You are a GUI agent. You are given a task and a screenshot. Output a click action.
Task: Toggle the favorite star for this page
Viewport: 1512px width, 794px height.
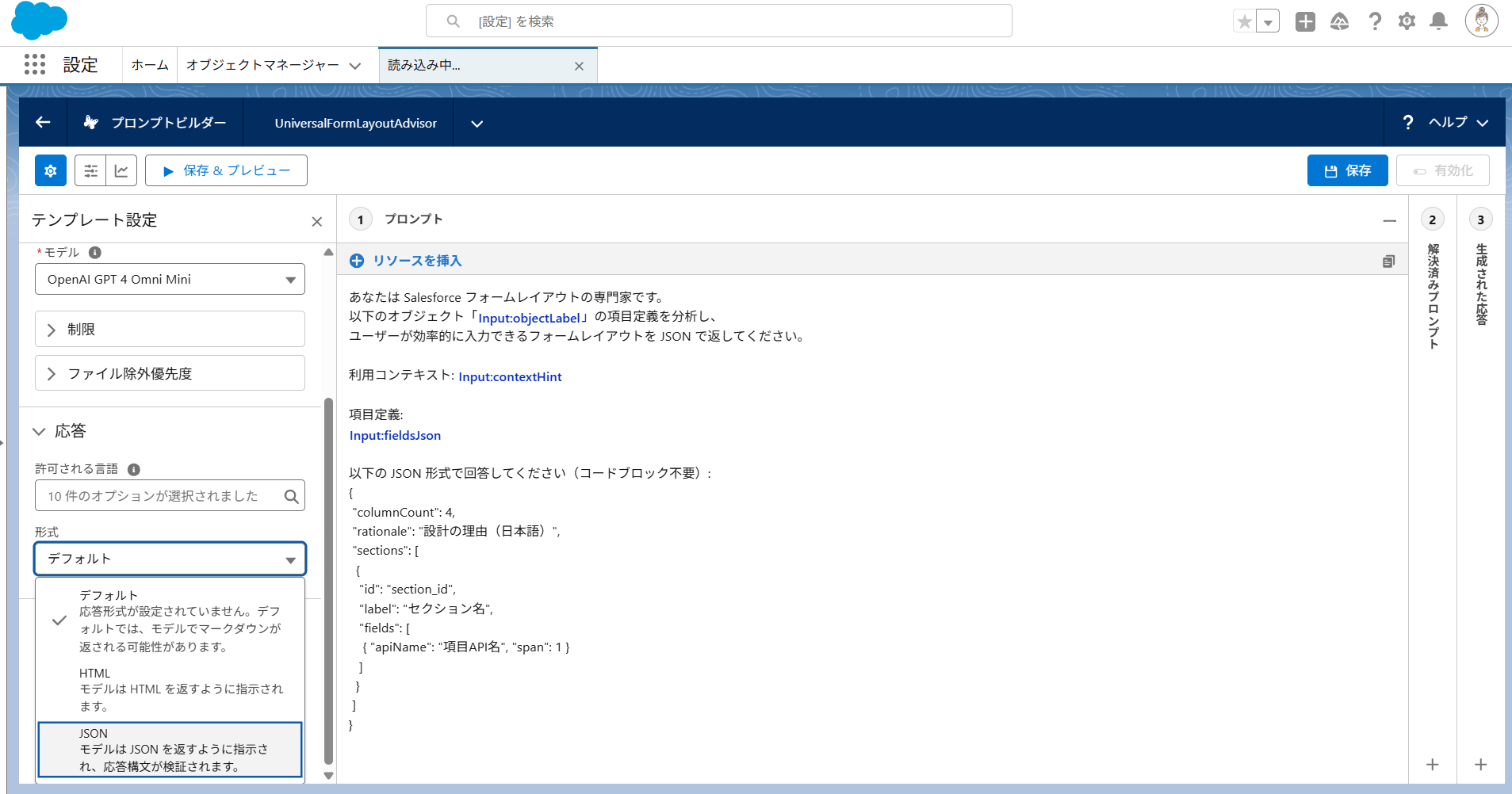[1244, 21]
